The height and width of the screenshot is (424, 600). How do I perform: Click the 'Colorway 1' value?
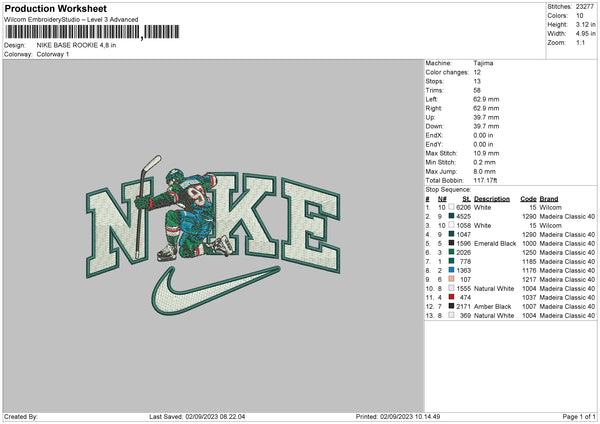tap(53, 54)
